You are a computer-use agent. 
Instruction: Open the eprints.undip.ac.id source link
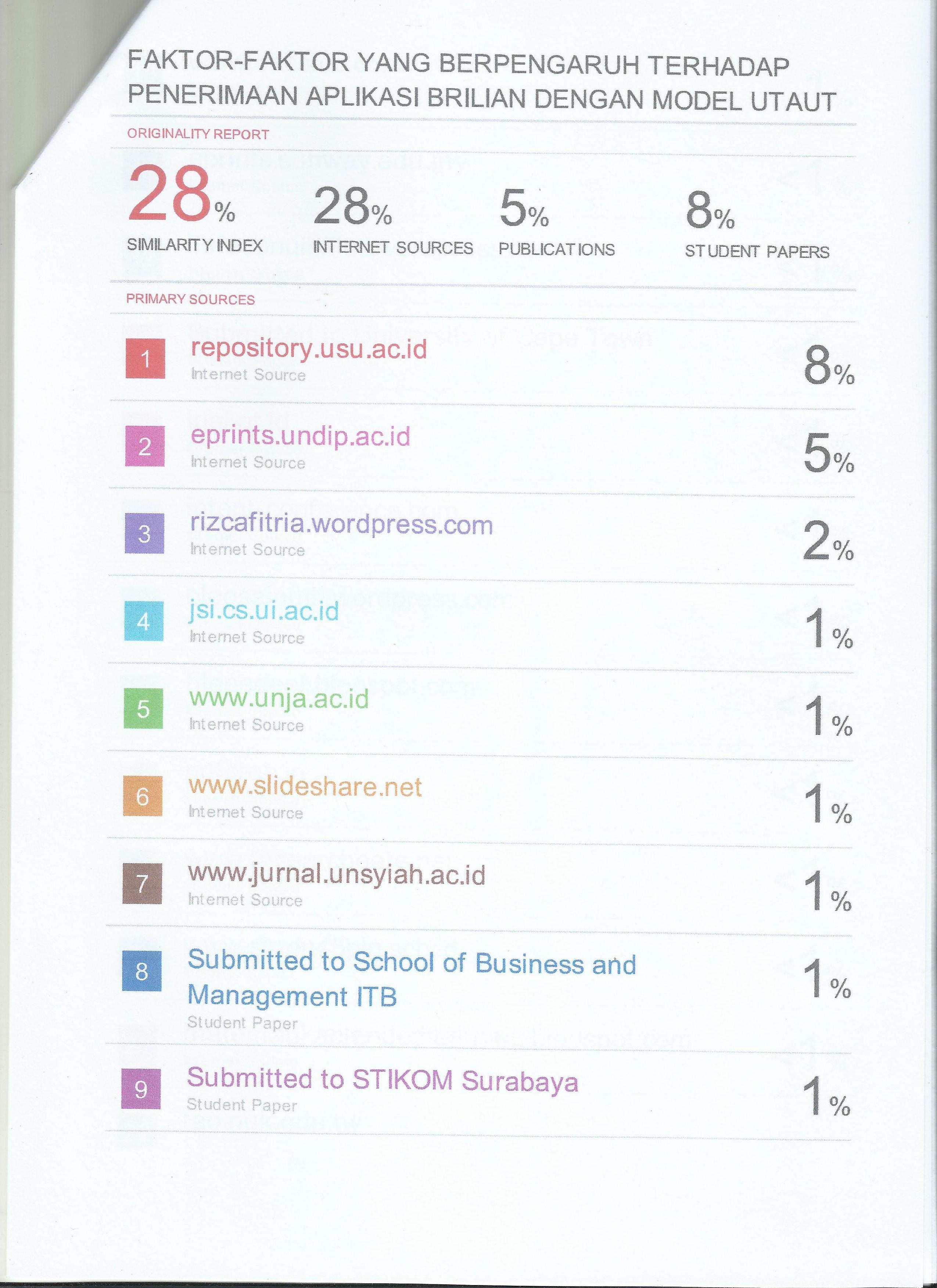300,436
